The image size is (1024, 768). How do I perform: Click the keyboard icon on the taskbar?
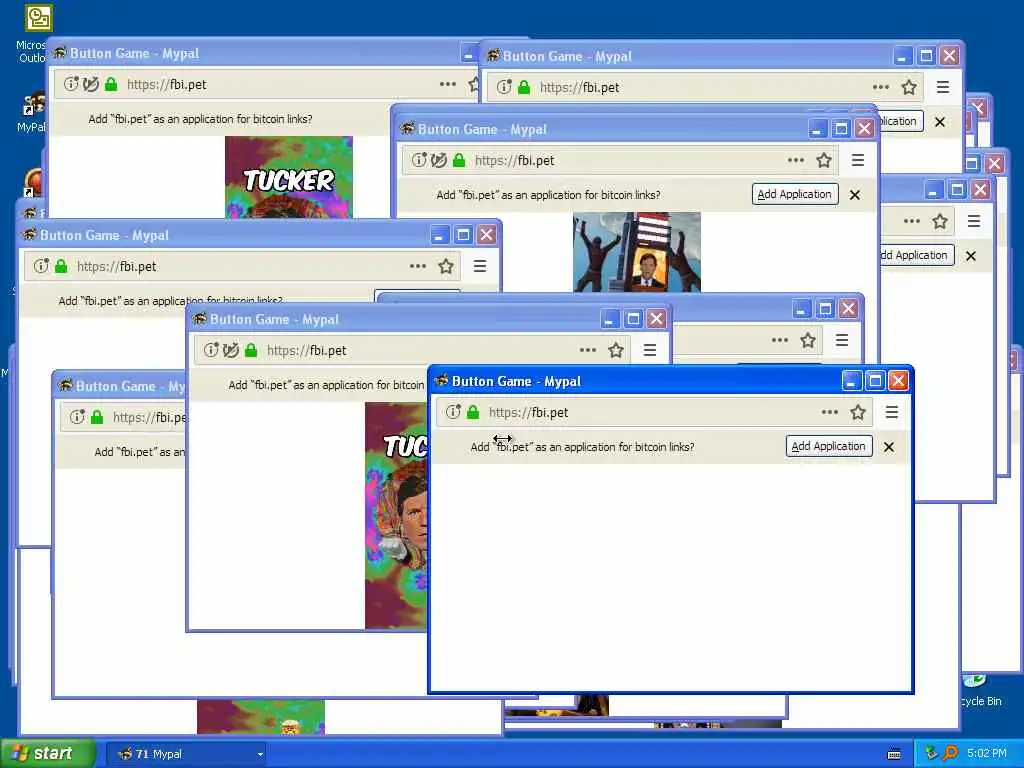[x=895, y=754]
